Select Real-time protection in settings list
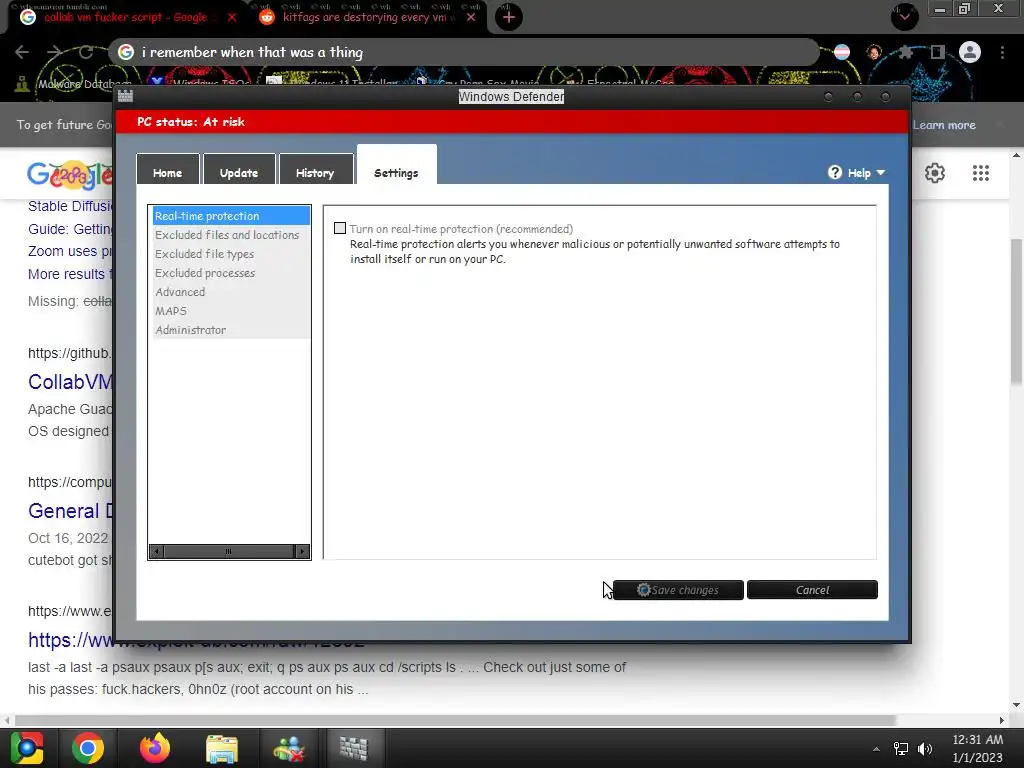Image resolution: width=1024 pixels, height=768 pixels. pyautogui.click(x=232, y=216)
